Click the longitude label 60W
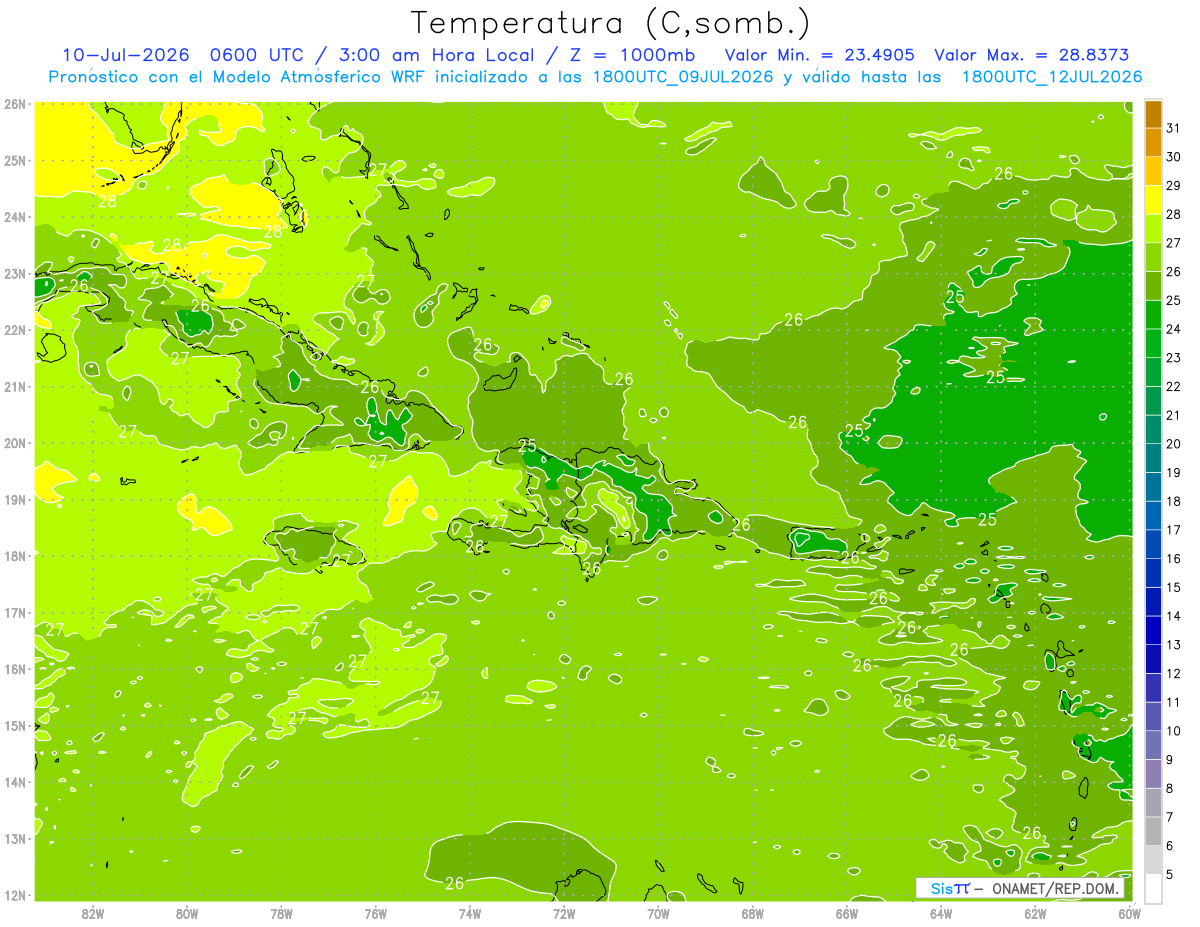Image resolution: width=1200 pixels, height=927 pixels. coord(1129,913)
